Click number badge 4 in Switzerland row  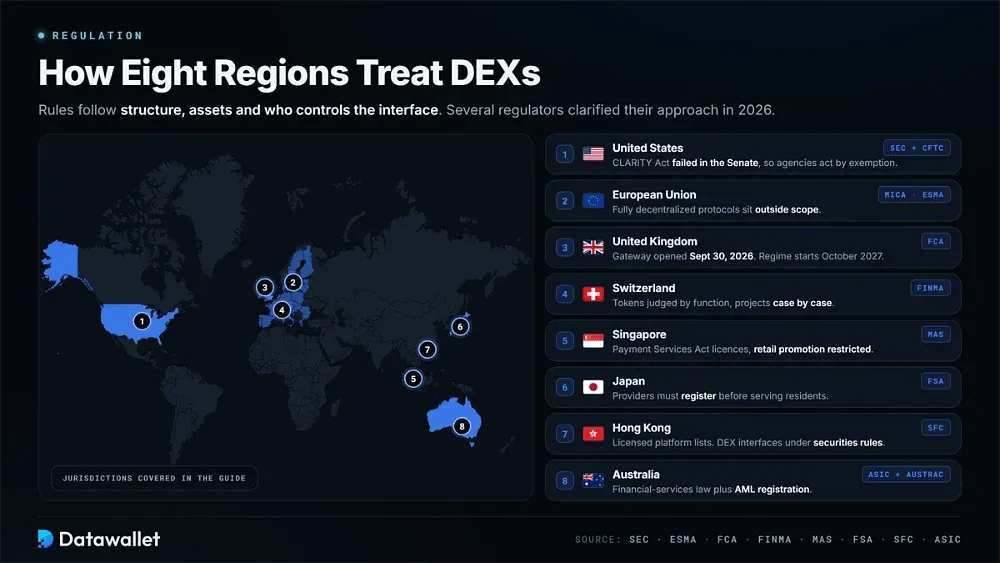pyautogui.click(x=564, y=294)
